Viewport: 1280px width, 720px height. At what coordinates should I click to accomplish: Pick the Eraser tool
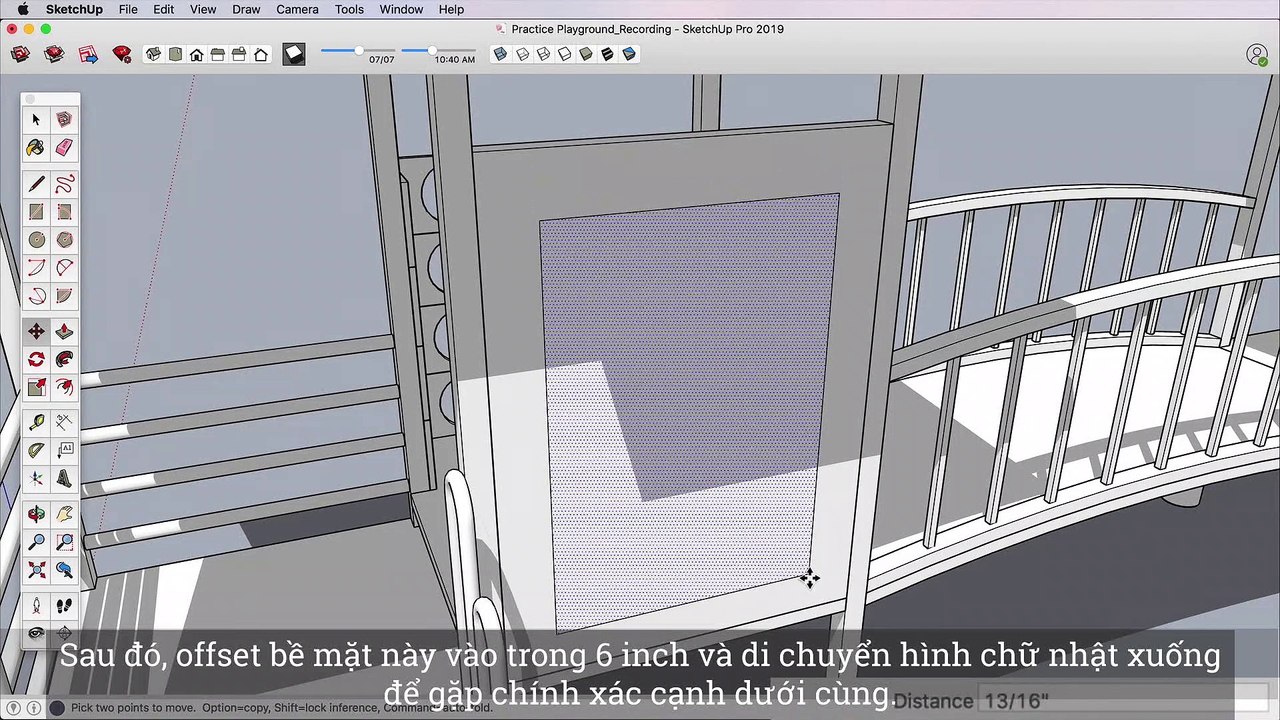pos(64,148)
